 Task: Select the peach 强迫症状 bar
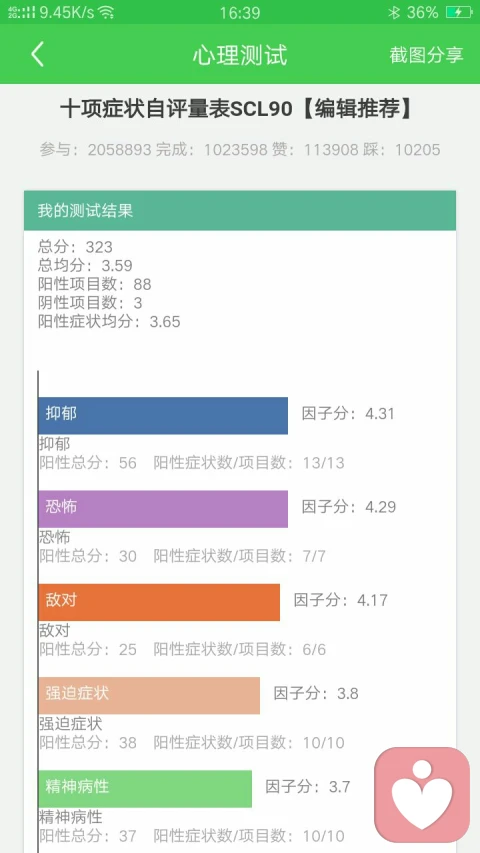[x=149, y=695]
